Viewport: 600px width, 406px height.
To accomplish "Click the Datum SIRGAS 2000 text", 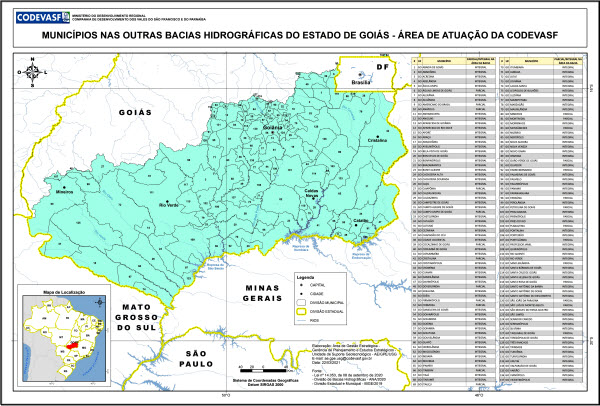I will click(266, 384).
